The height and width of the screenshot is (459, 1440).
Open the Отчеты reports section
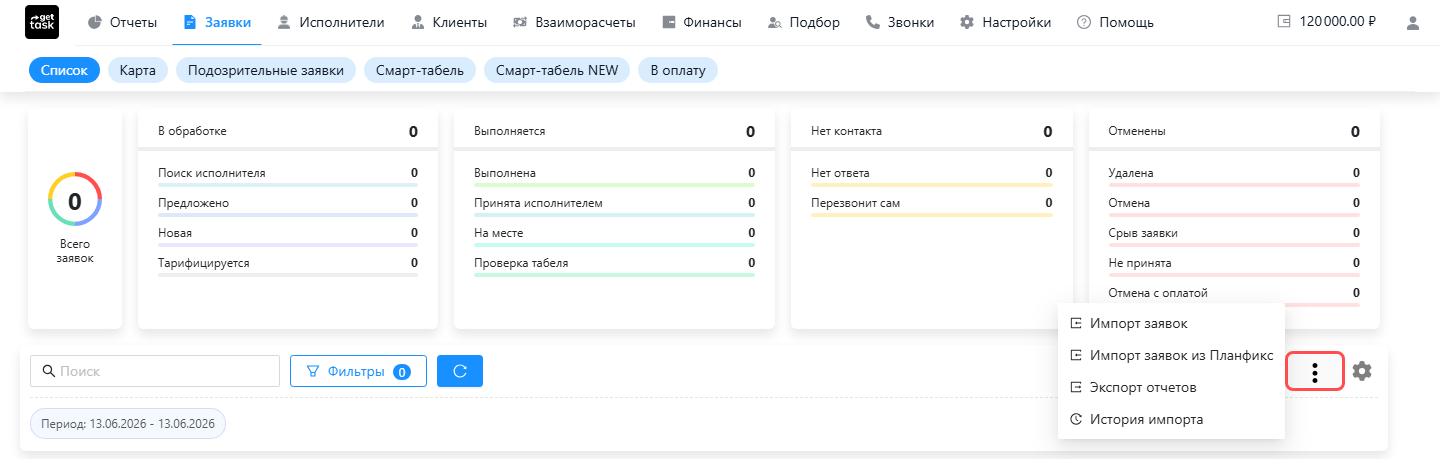(x=123, y=22)
